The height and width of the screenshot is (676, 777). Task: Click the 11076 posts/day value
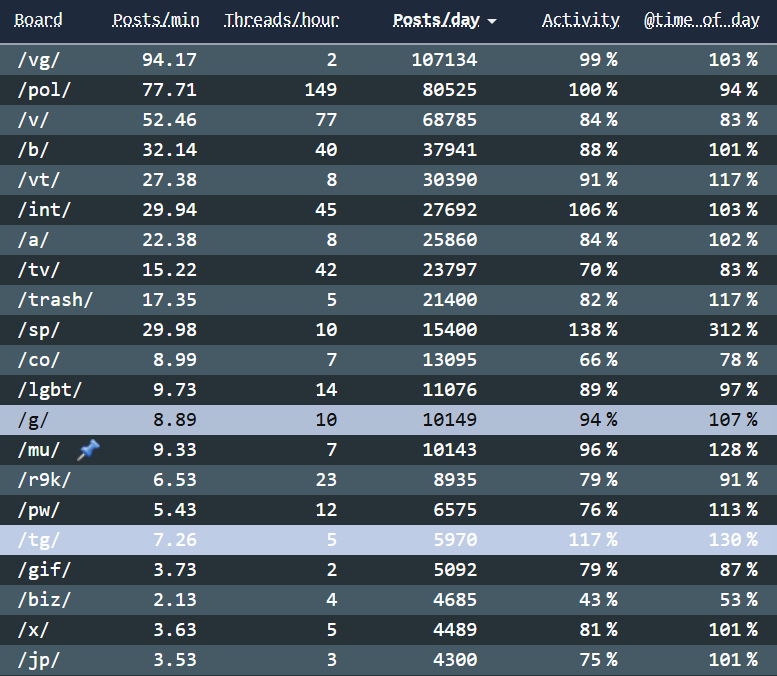(x=450, y=390)
